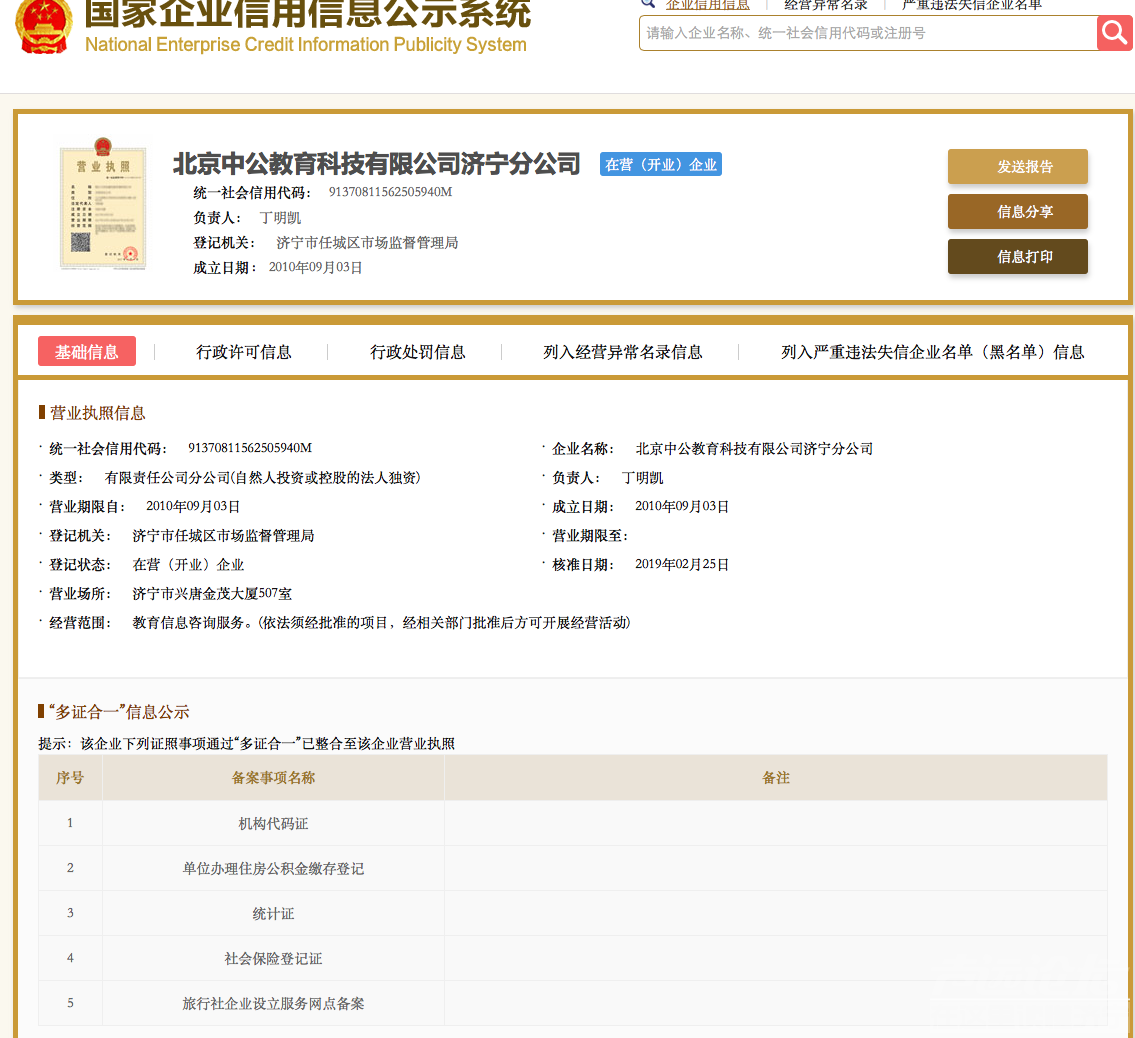Click the license-info 登记状态 value 在营（开业）企业

pos(188,565)
